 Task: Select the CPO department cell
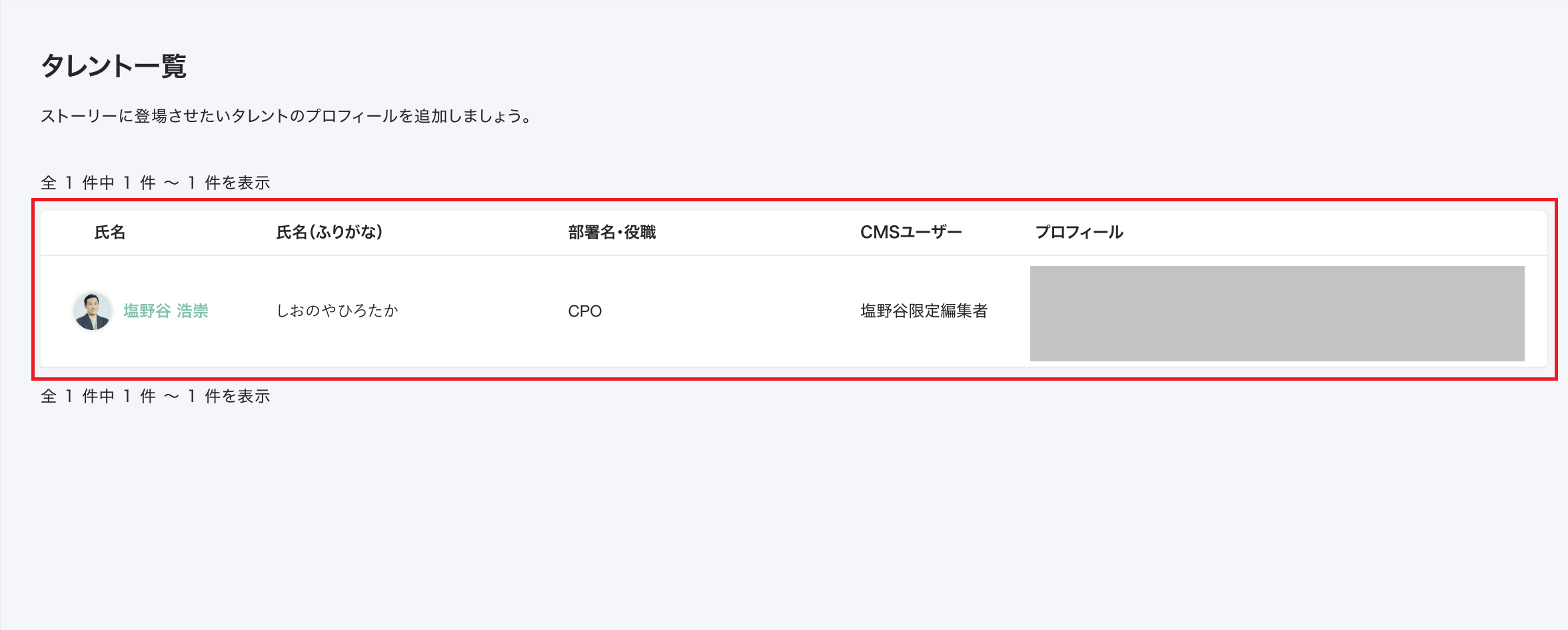click(x=584, y=311)
